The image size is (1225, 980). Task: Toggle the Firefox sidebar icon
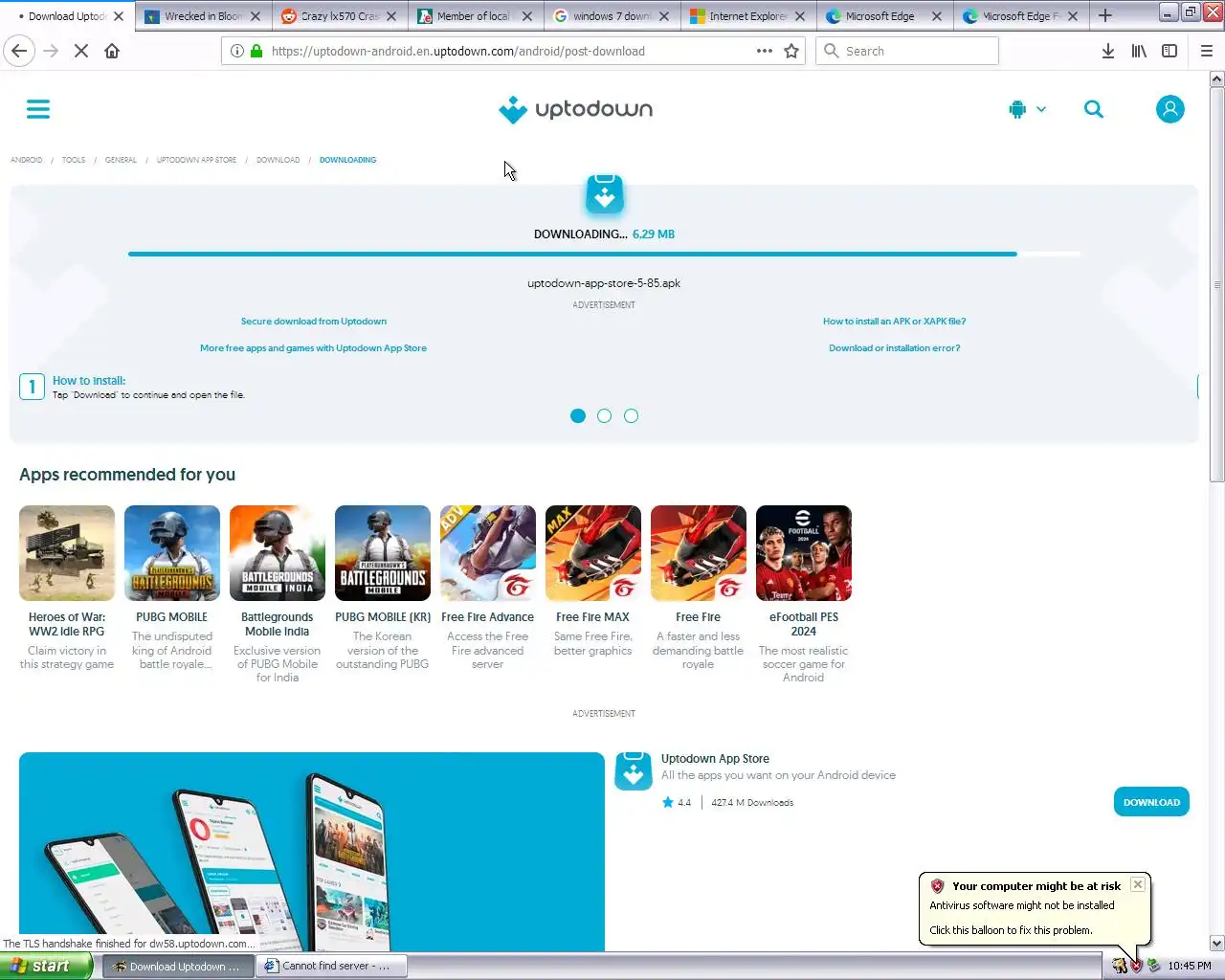pos(1169,51)
